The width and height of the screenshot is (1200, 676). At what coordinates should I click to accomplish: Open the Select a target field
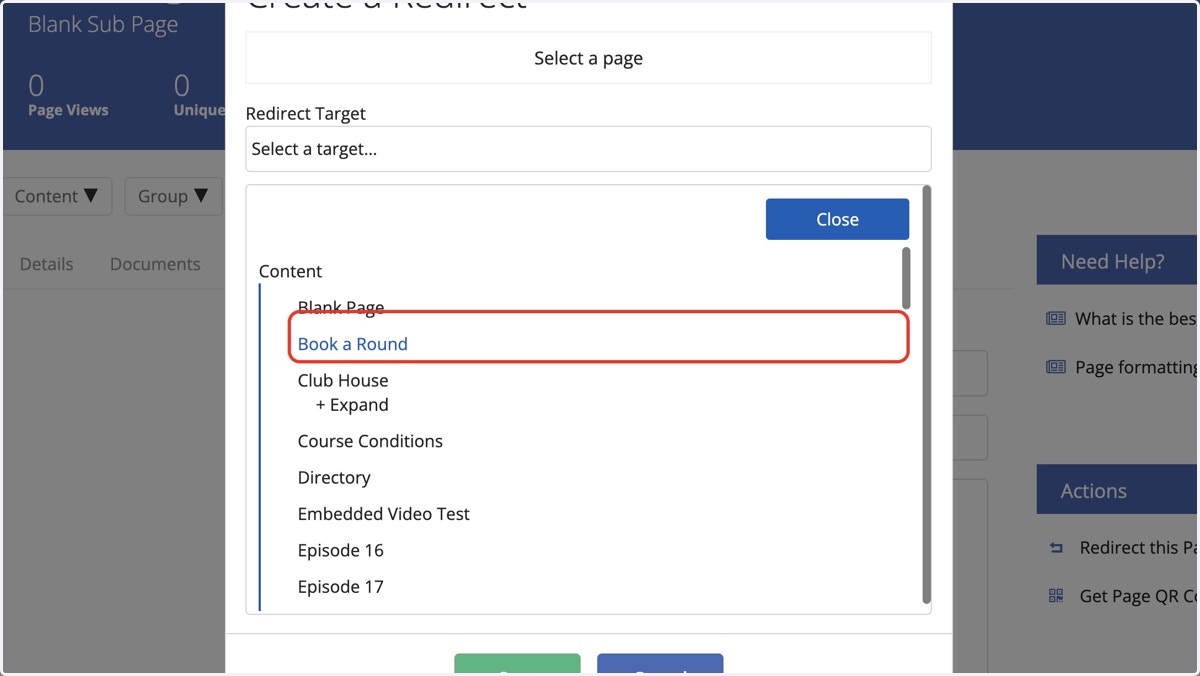pyautogui.click(x=588, y=149)
